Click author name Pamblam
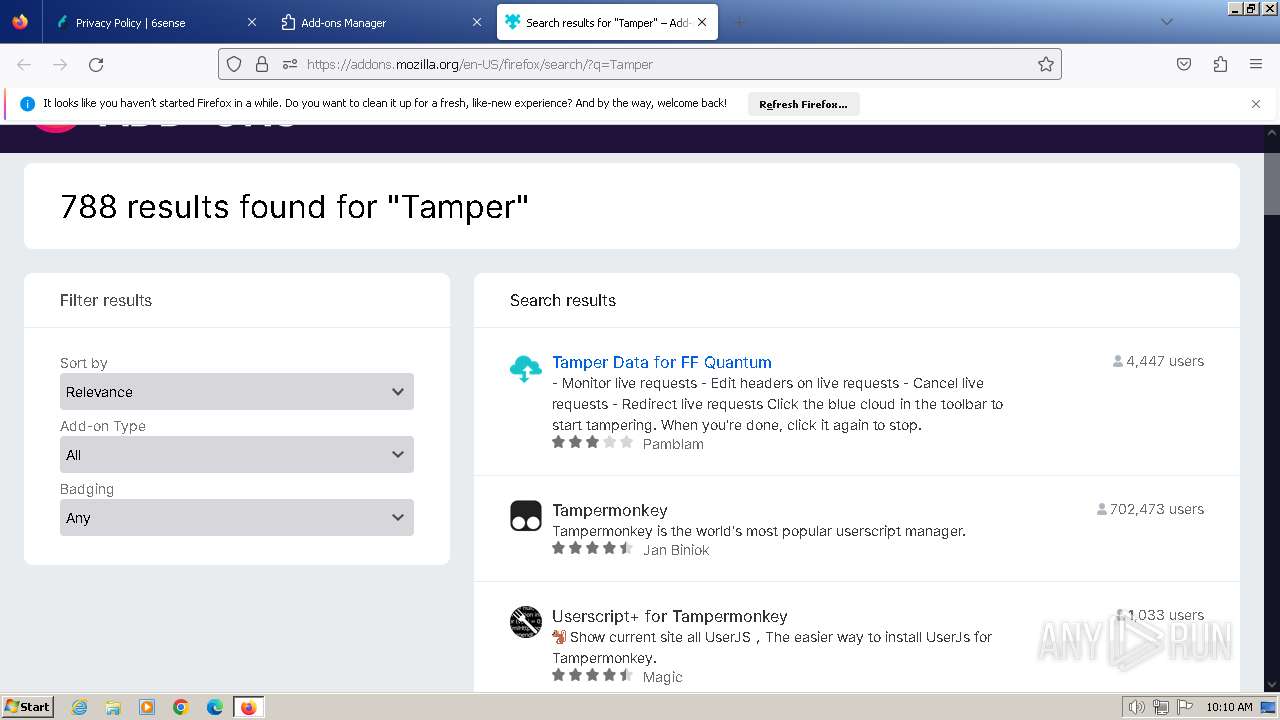This screenshot has height=720, width=1280. point(673,444)
